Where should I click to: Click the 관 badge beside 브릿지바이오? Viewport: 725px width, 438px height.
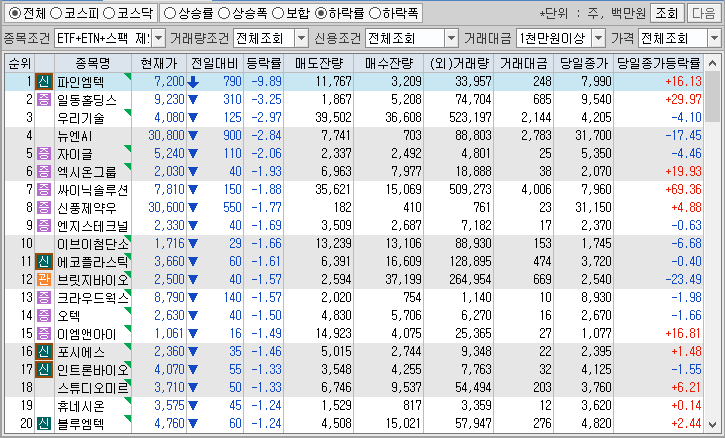(44, 280)
